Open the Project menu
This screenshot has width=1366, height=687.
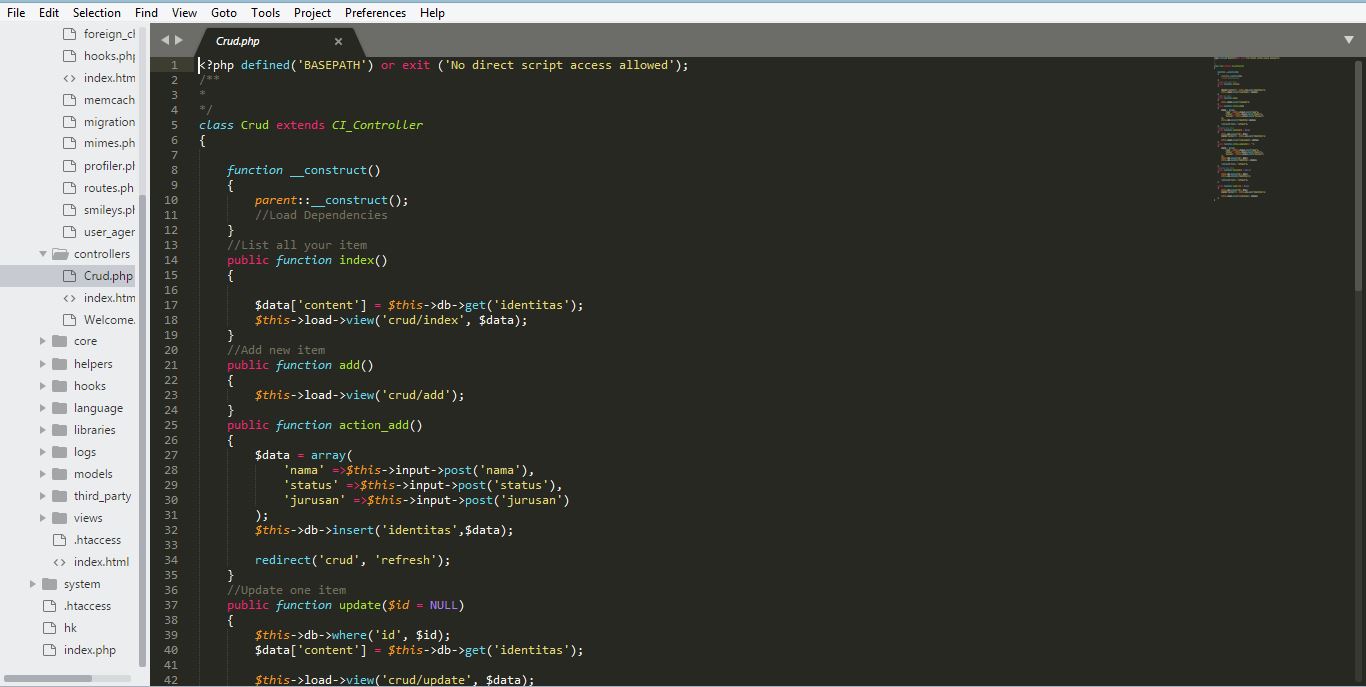tap(312, 13)
